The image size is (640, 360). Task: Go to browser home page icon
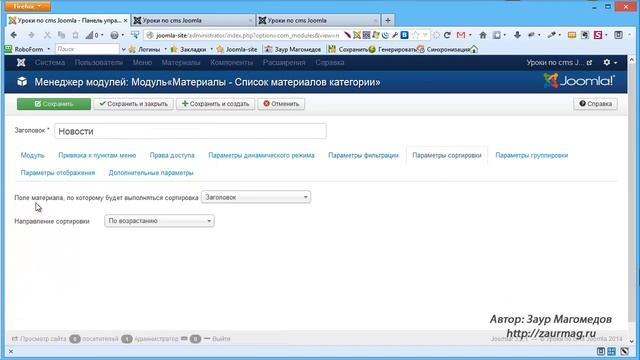click(483, 35)
